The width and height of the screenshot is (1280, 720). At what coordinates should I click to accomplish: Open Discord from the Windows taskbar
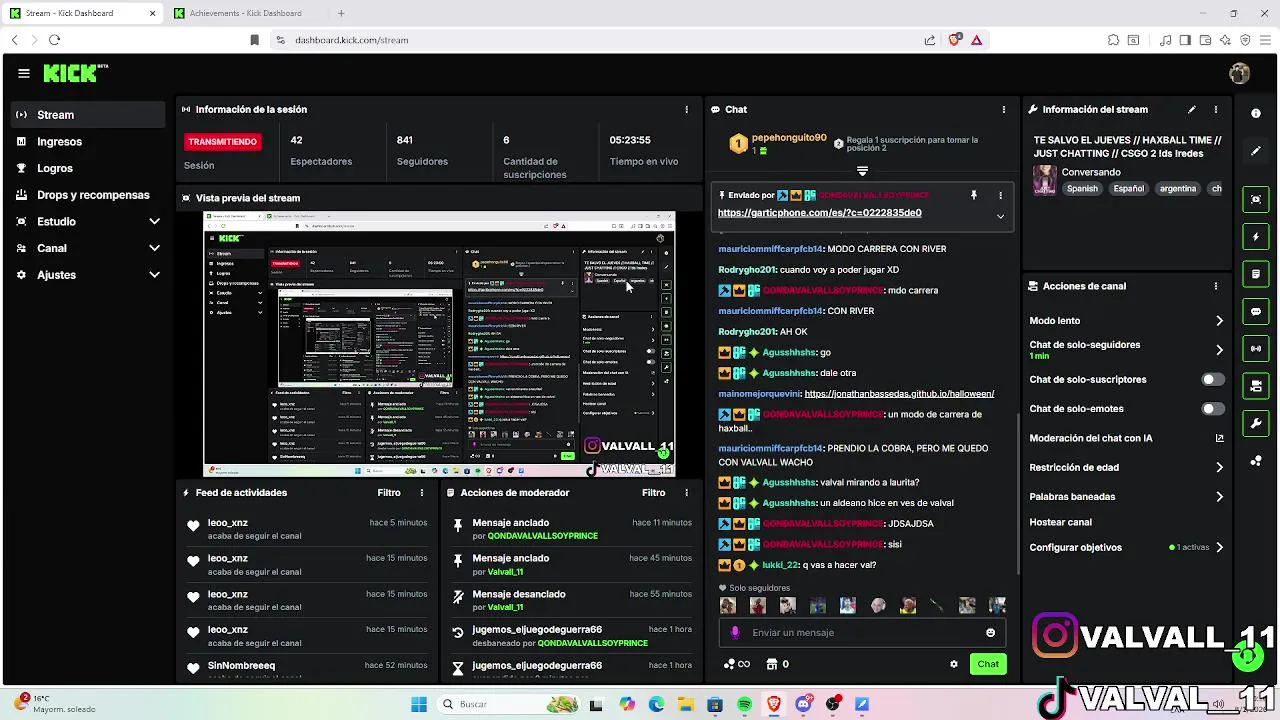coord(803,704)
